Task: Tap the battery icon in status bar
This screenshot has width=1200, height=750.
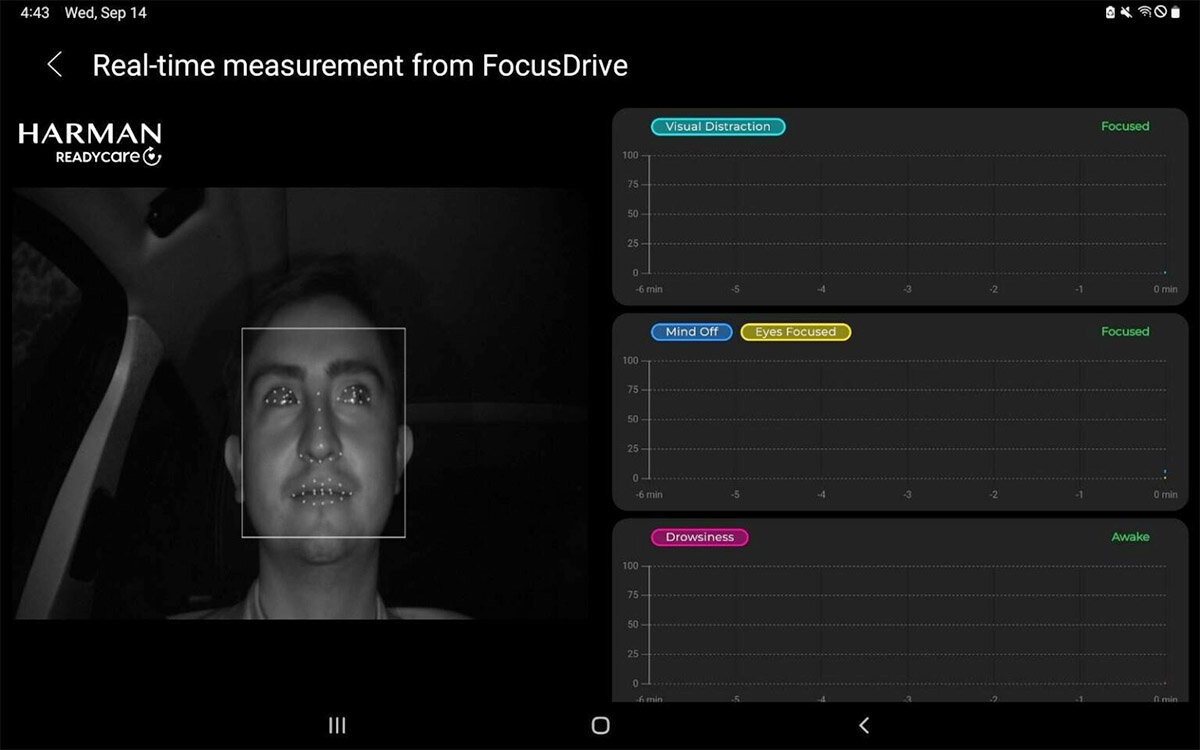Action: [x=1175, y=12]
